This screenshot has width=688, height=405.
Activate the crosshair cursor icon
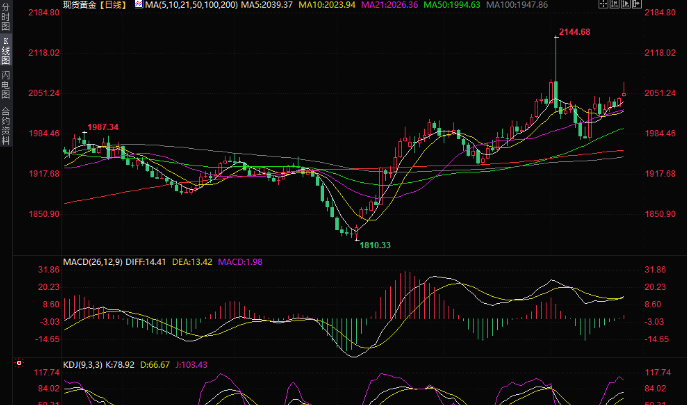pyautogui.click(x=603, y=4)
